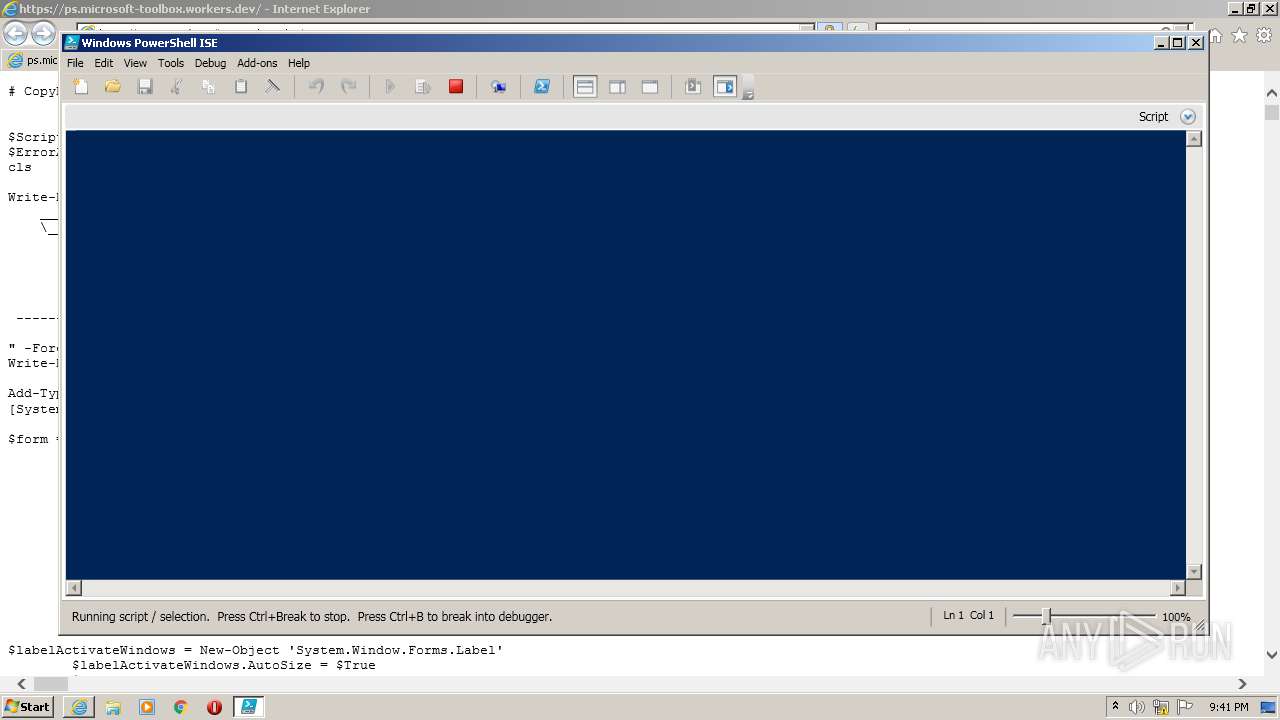Open Internet Explorer favorites star icon
Screen dimensions: 1280x720
pos(1239,36)
